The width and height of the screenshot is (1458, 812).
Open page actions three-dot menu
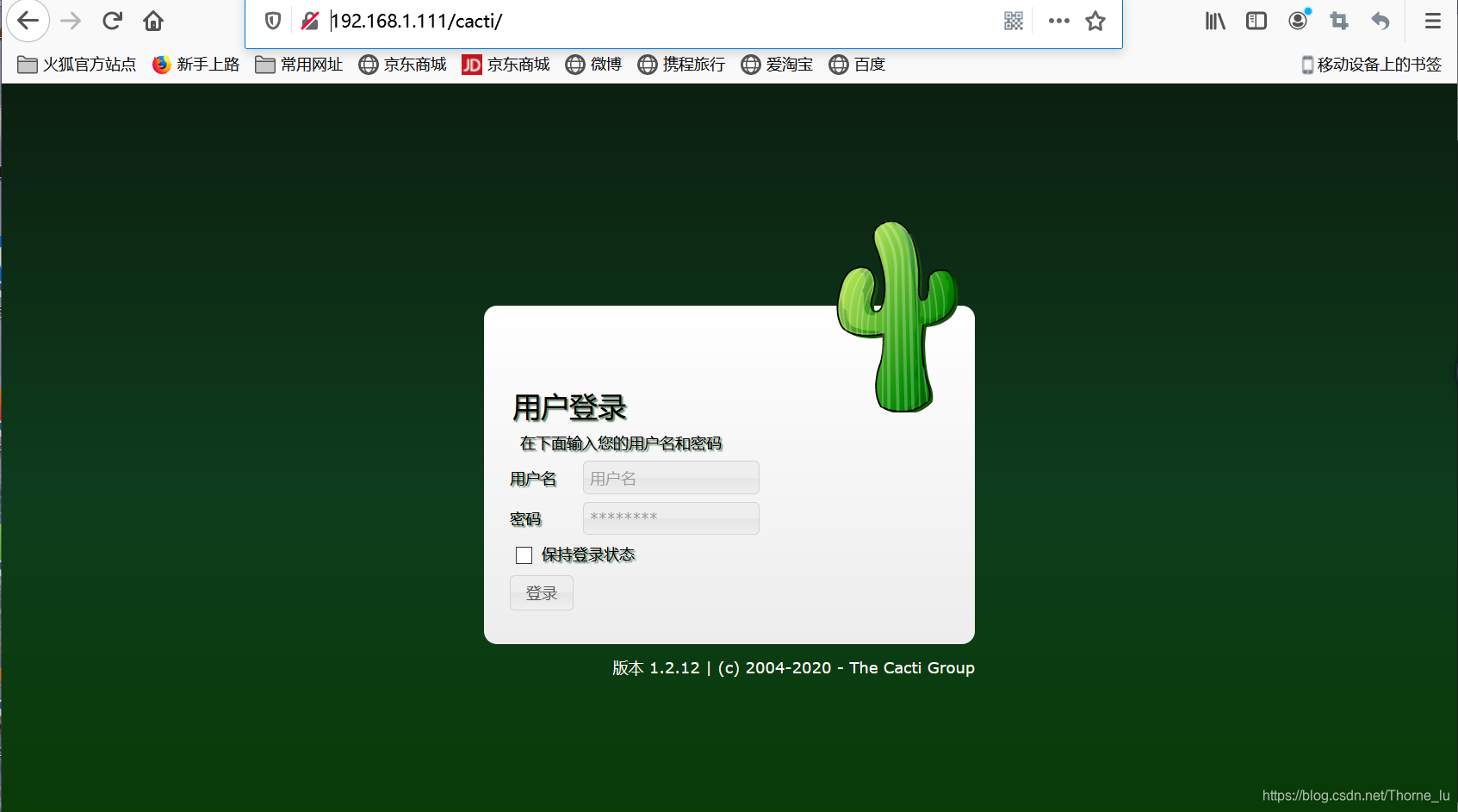[1058, 21]
